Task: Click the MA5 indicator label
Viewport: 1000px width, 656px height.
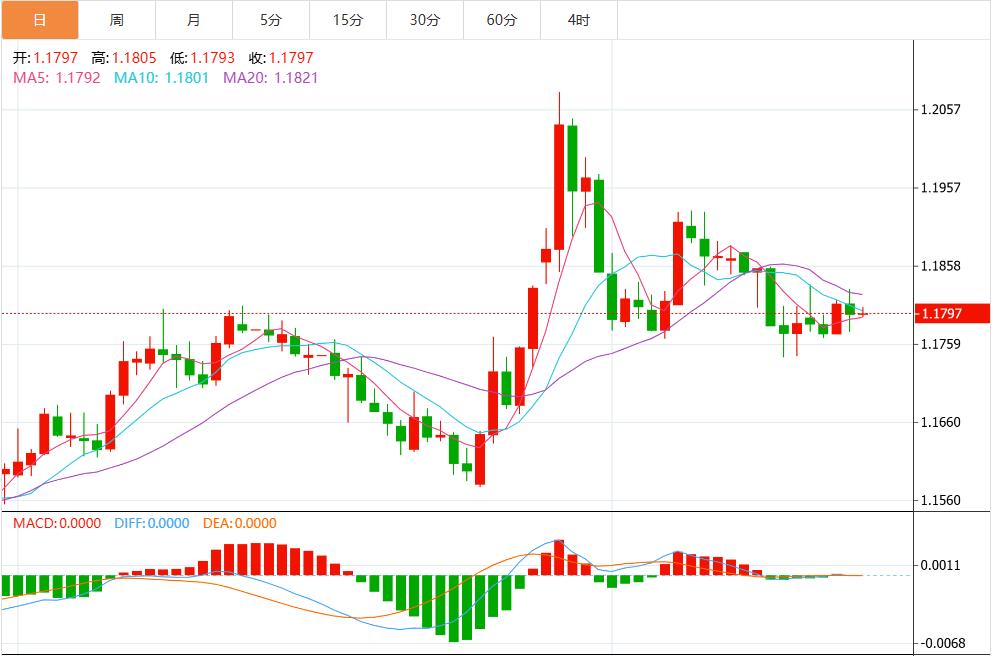Action: tap(56, 77)
